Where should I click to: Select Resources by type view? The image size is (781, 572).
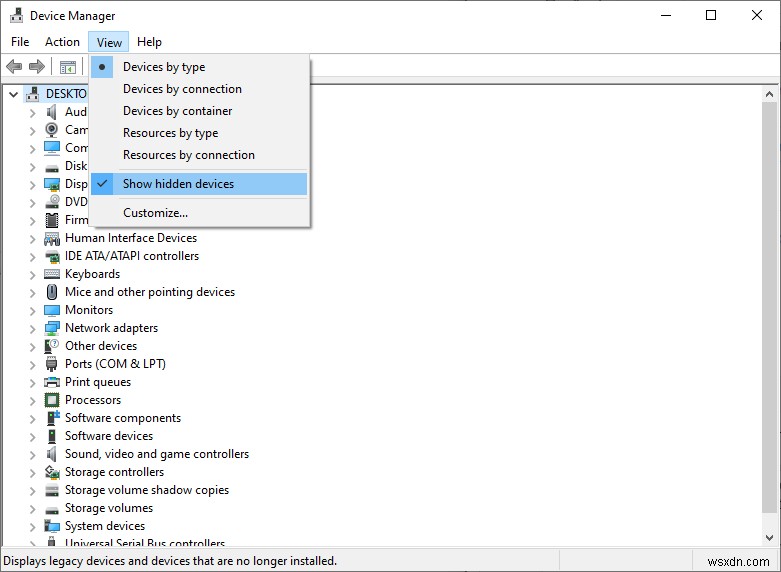coord(199,133)
